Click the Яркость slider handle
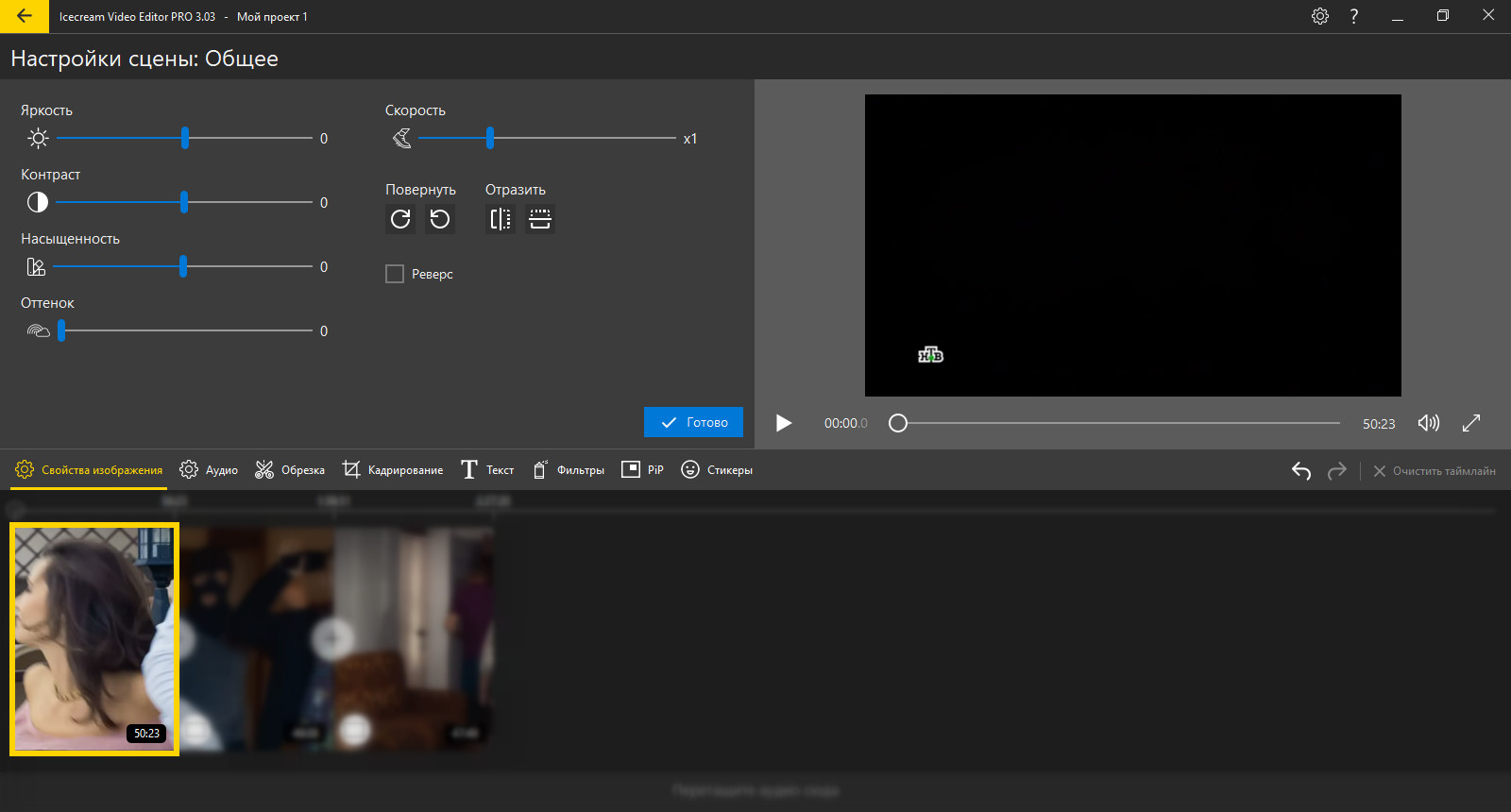This screenshot has width=1511, height=812. coord(185,138)
